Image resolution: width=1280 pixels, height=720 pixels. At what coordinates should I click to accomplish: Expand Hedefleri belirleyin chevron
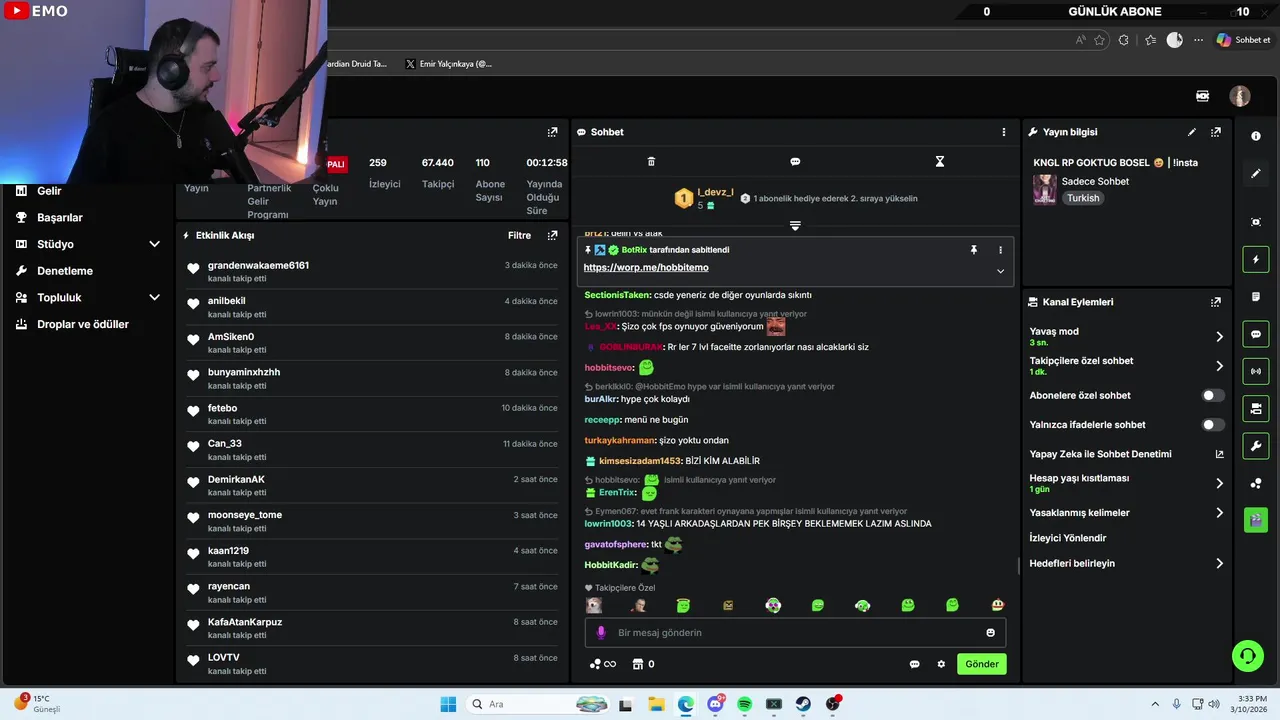click(1219, 564)
